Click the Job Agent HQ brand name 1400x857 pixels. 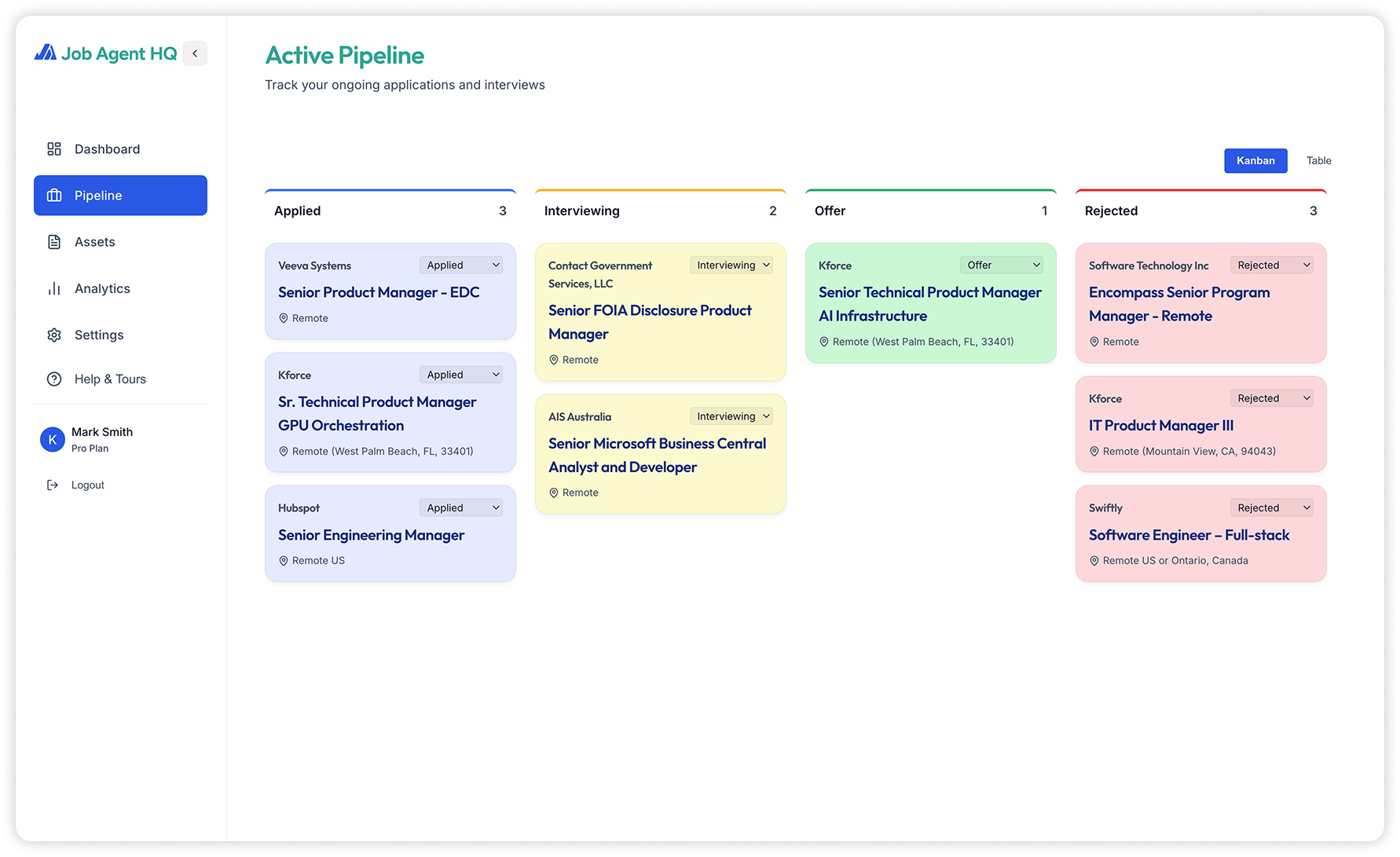point(119,53)
